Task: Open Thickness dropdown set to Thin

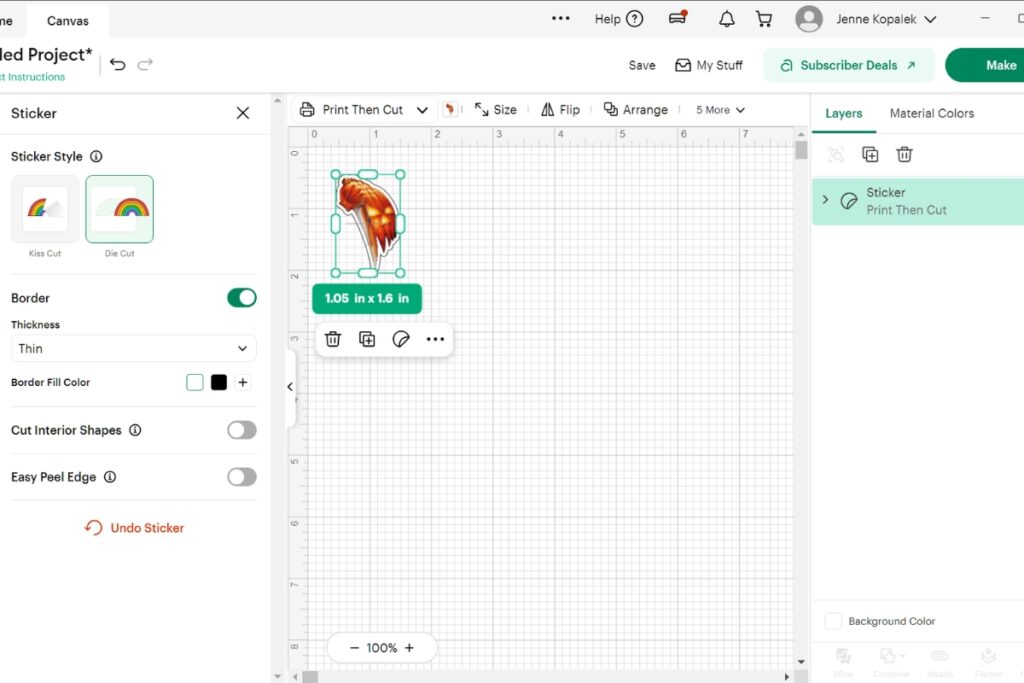Action: coord(133,349)
